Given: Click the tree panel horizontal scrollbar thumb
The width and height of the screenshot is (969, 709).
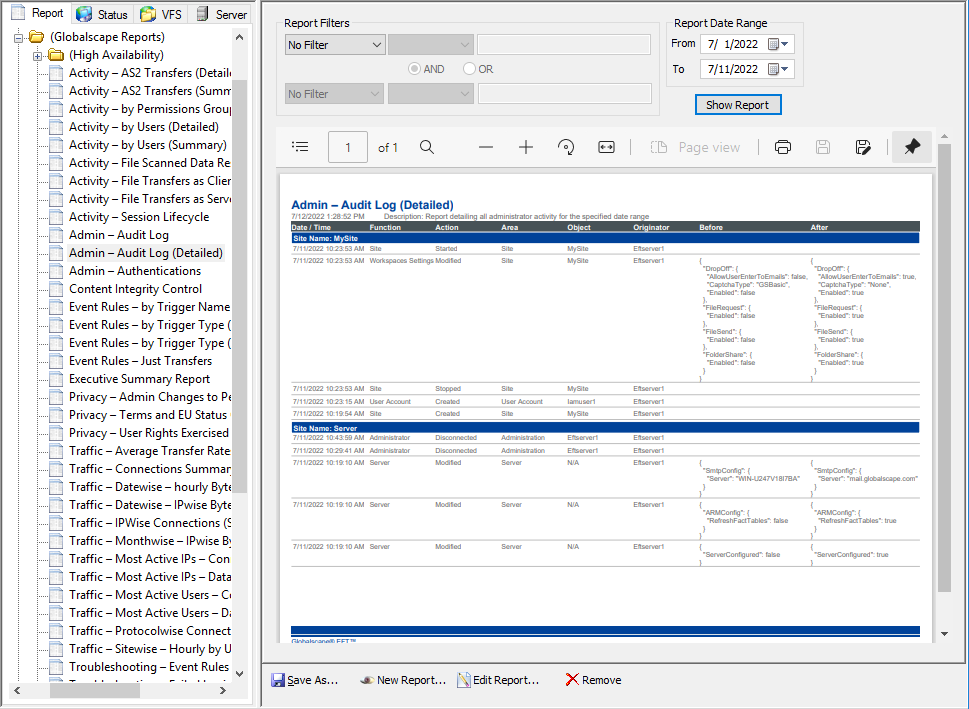Looking at the screenshot, I should 96,690.
